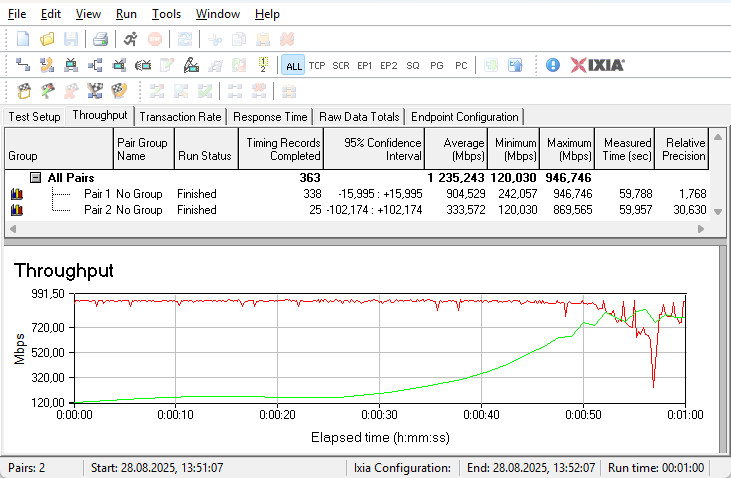Click the Run Status column header
The image size is (731, 478).
coord(206,149)
